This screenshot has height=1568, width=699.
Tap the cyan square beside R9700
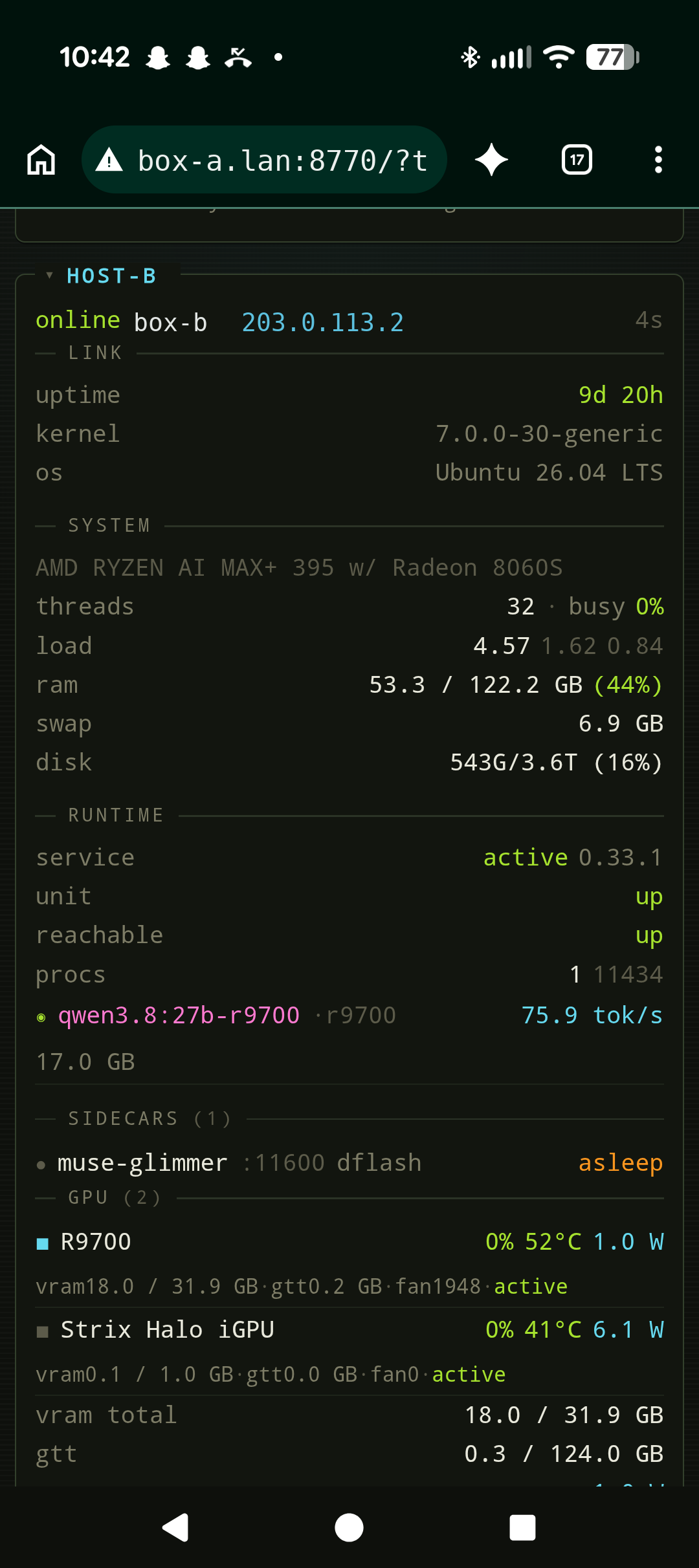(x=43, y=1243)
